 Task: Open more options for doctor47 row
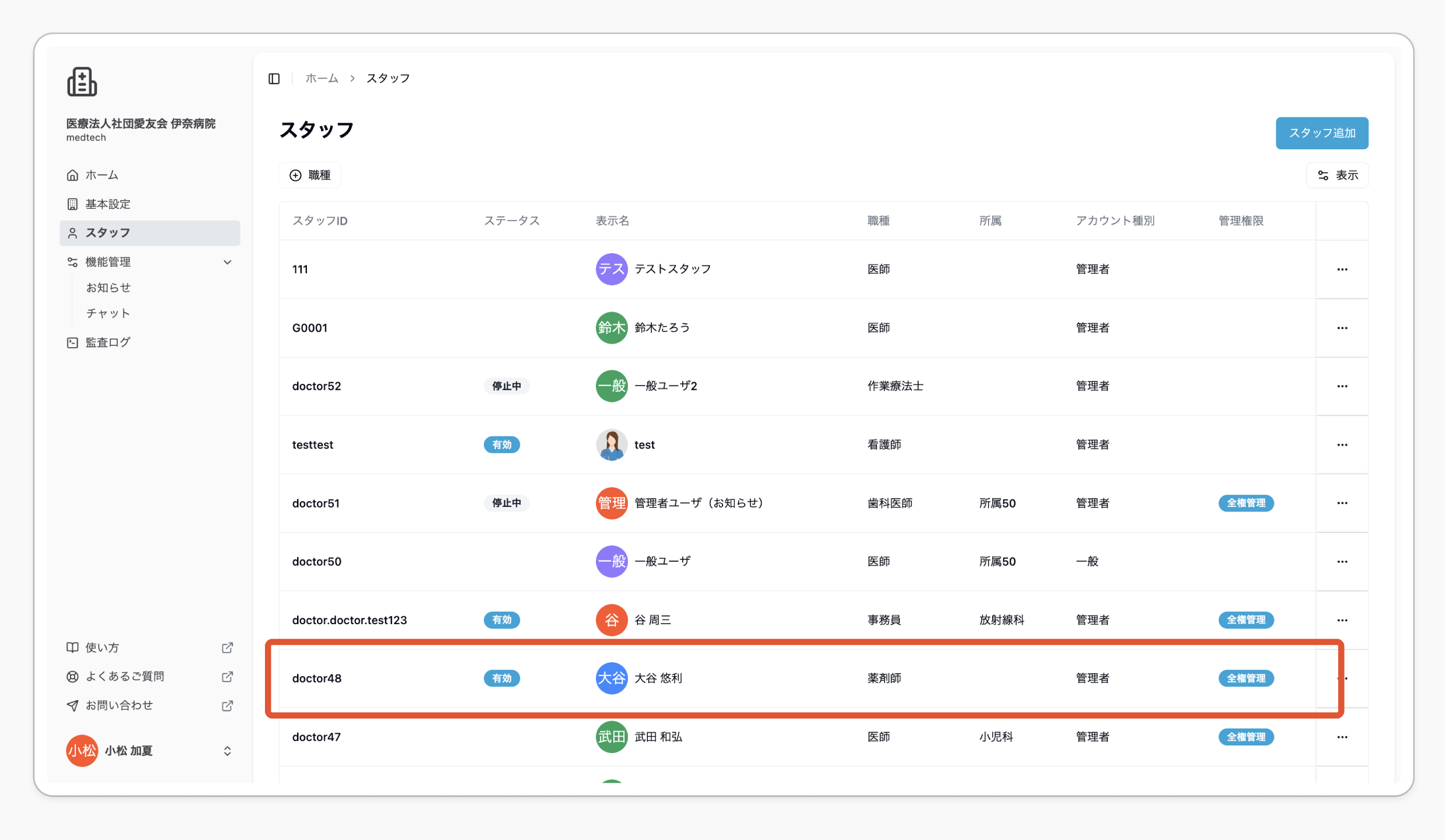(1342, 737)
